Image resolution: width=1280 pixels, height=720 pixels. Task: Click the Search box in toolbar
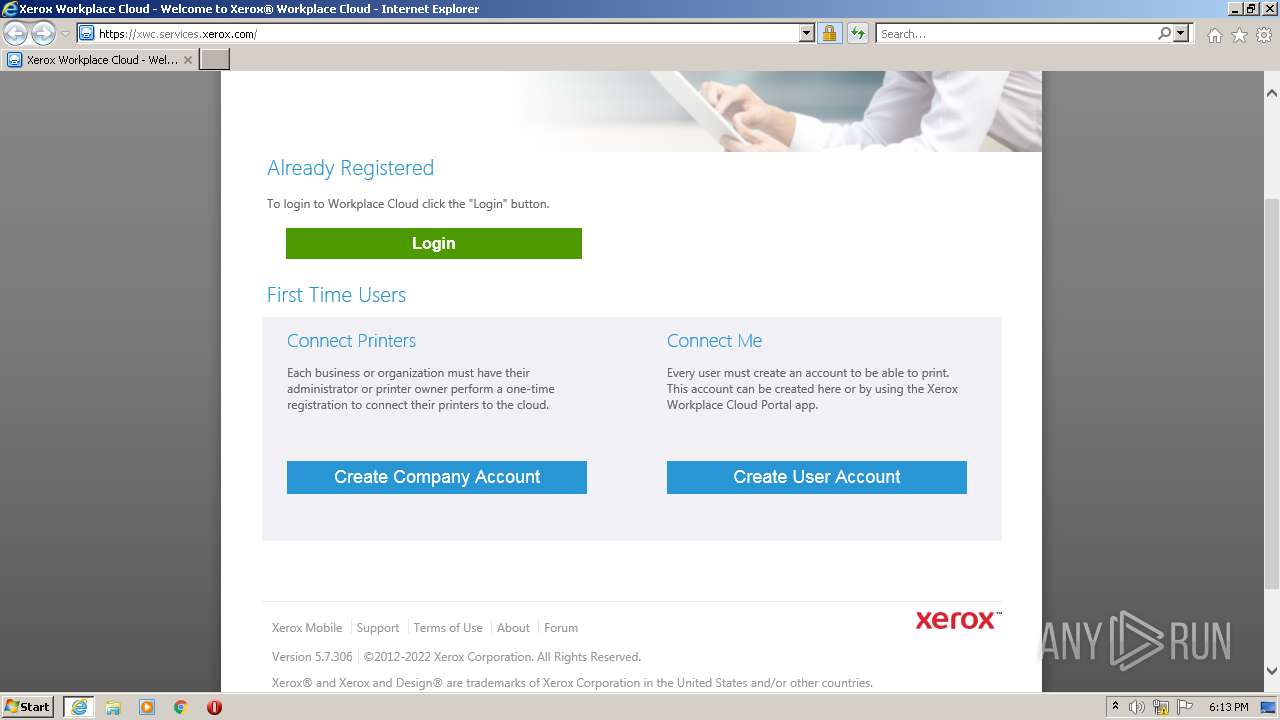tap(1016, 33)
